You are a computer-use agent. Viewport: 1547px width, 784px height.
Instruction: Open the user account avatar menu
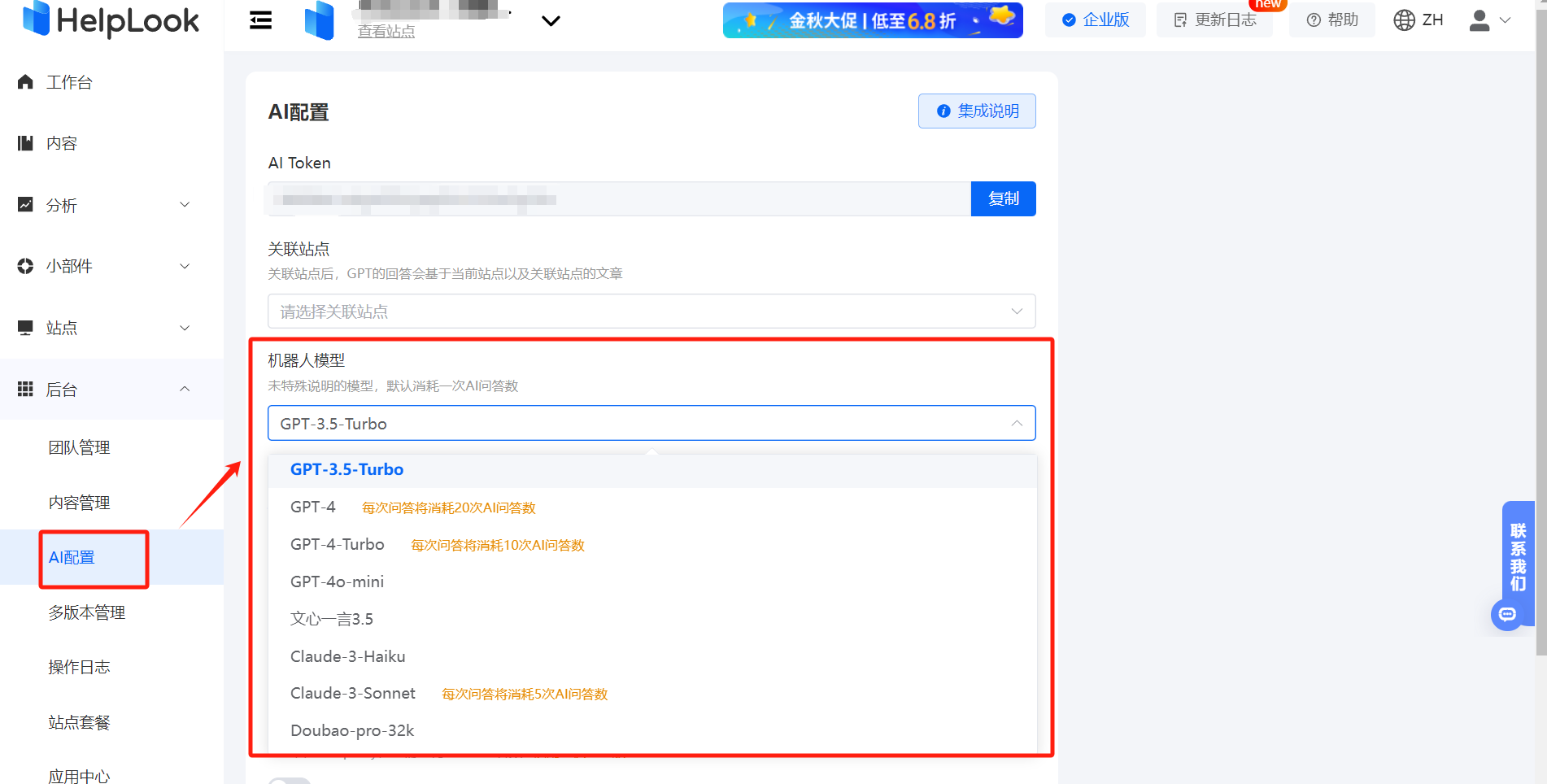coord(1479,20)
